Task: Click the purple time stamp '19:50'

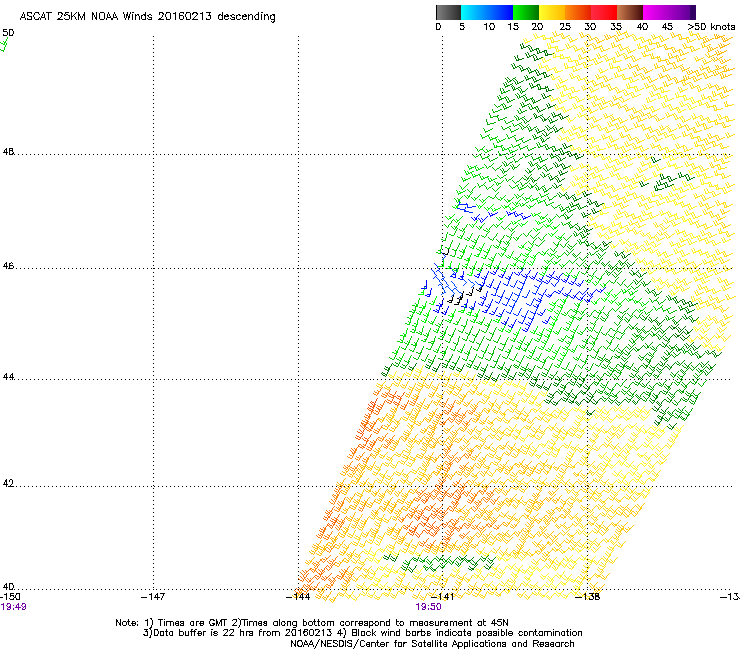Action: (428, 607)
